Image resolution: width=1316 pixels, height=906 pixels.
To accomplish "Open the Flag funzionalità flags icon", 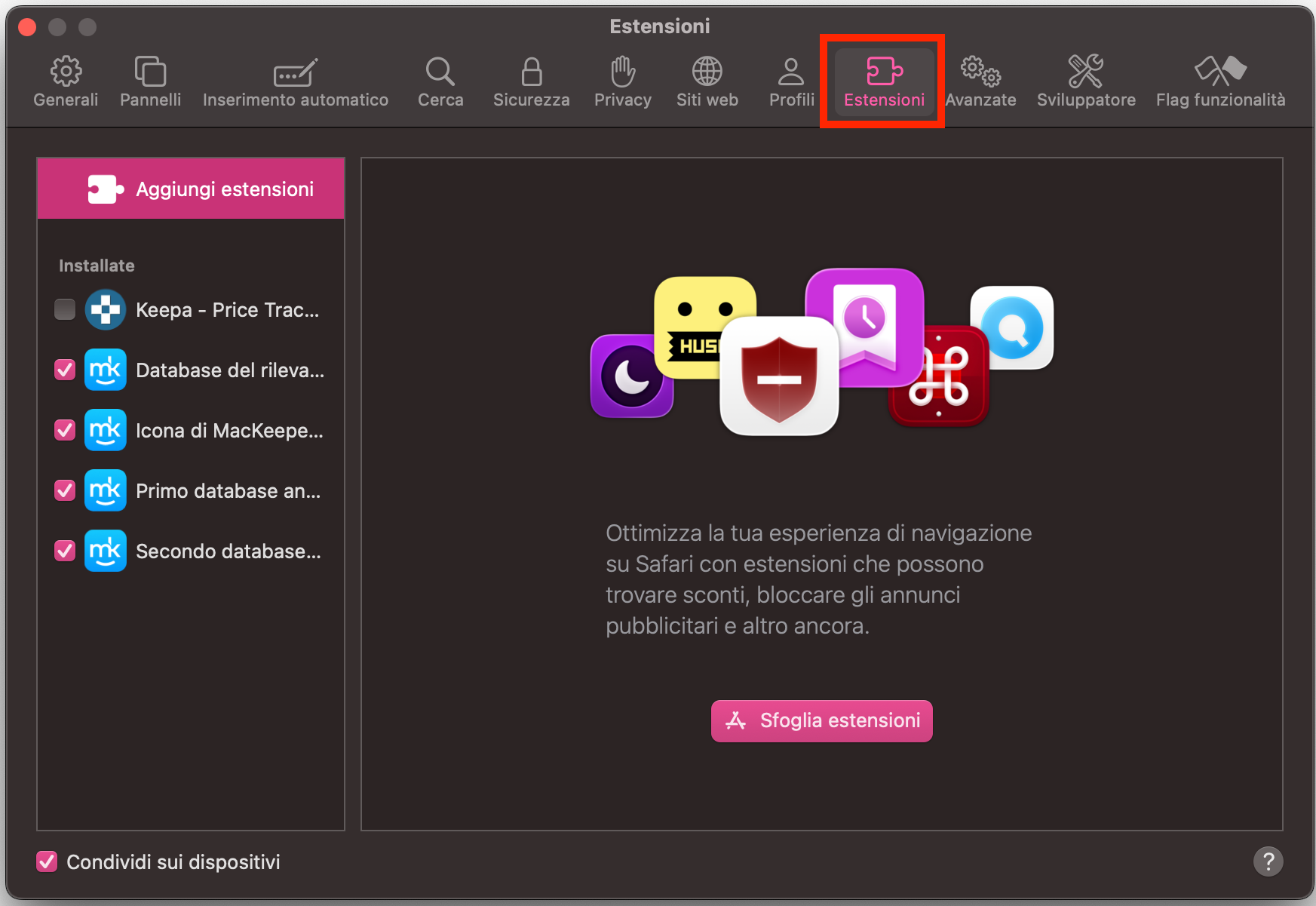I will pyautogui.click(x=1220, y=71).
